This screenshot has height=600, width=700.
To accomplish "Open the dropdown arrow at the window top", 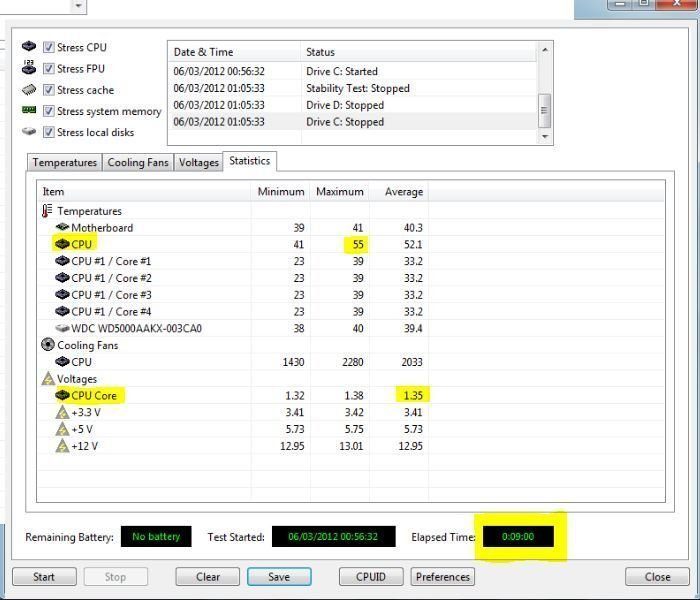I will 79,6.
